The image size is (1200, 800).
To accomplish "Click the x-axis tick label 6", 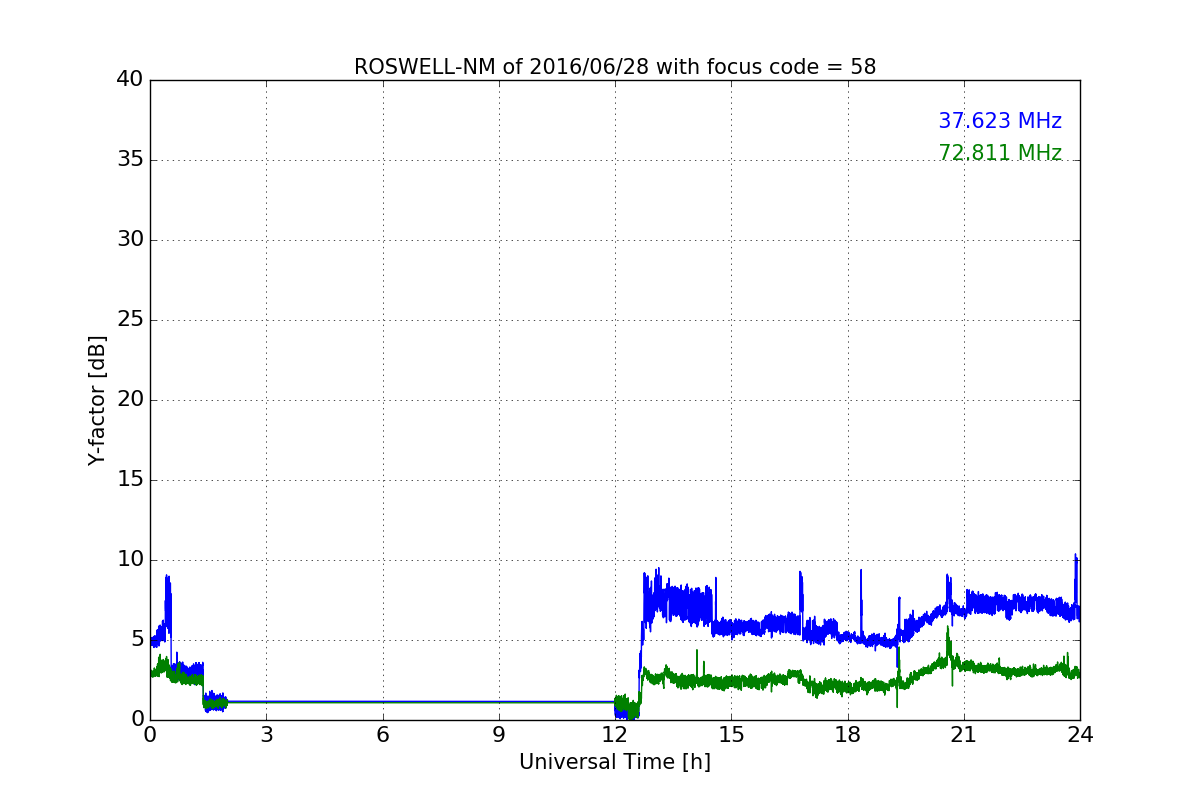I will point(382,735).
